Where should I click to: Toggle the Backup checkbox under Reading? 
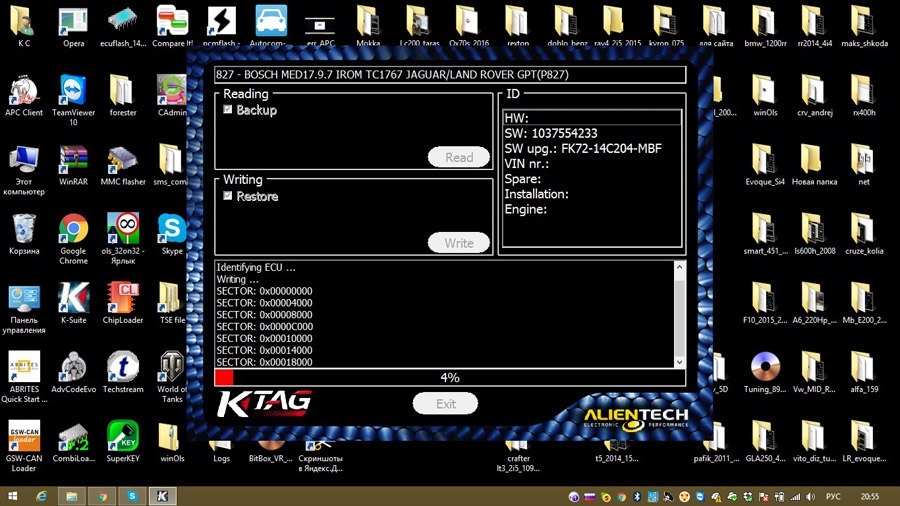coord(228,110)
